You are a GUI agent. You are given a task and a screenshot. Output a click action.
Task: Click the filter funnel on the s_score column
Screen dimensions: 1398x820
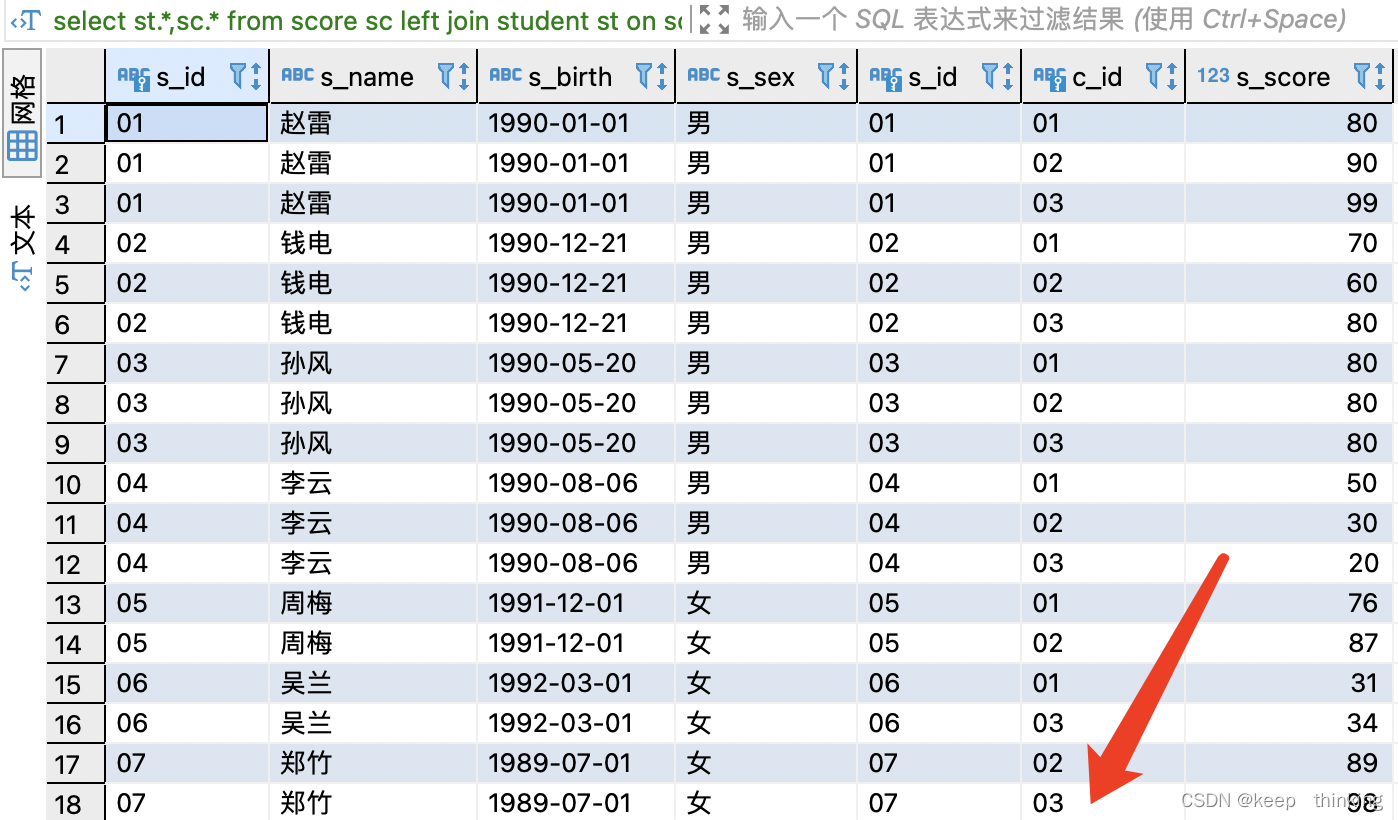coord(1360,76)
